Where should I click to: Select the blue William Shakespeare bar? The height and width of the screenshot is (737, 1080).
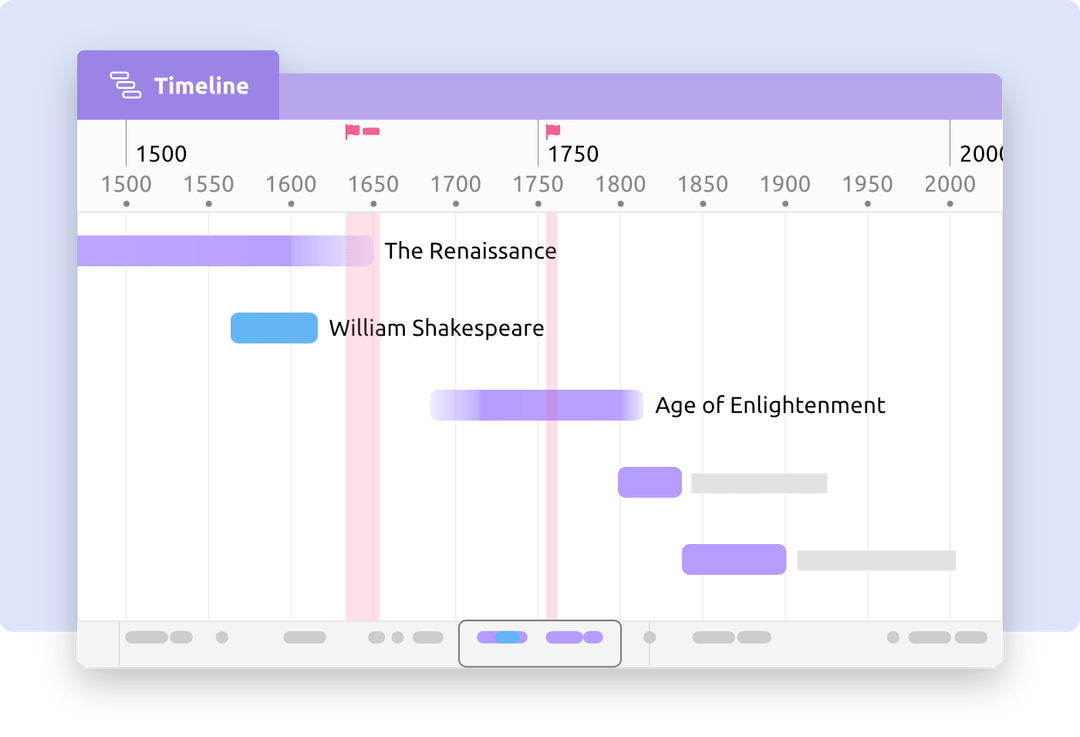tap(274, 328)
